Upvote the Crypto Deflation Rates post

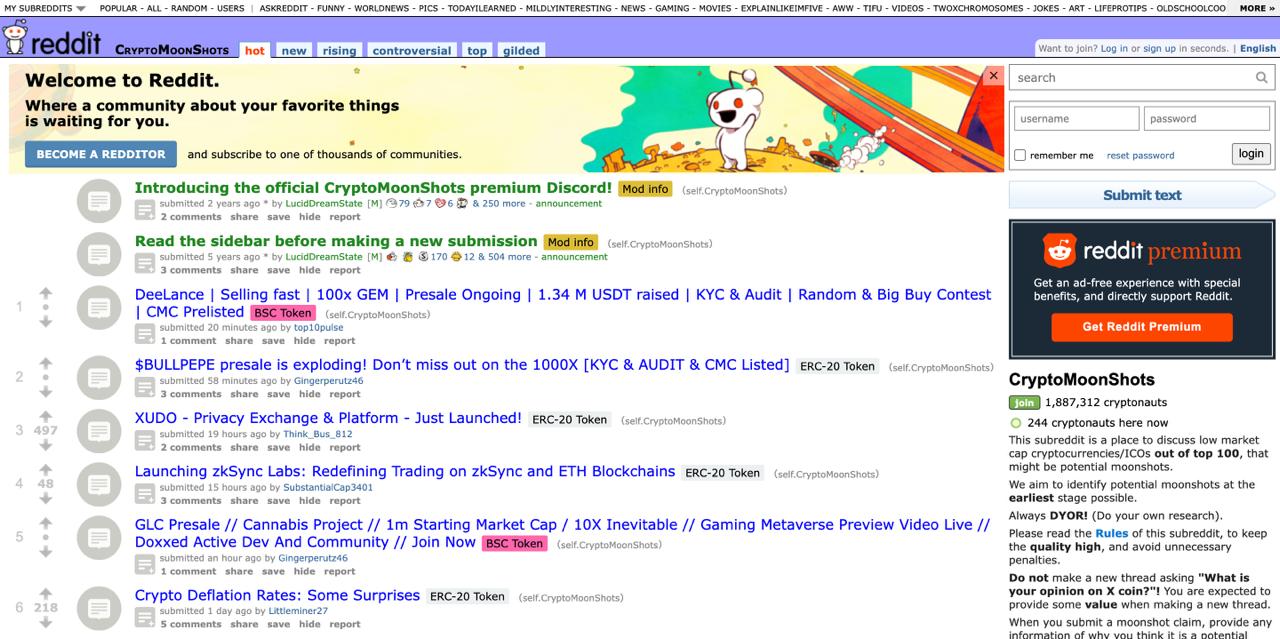pyautogui.click(x=45, y=594)
